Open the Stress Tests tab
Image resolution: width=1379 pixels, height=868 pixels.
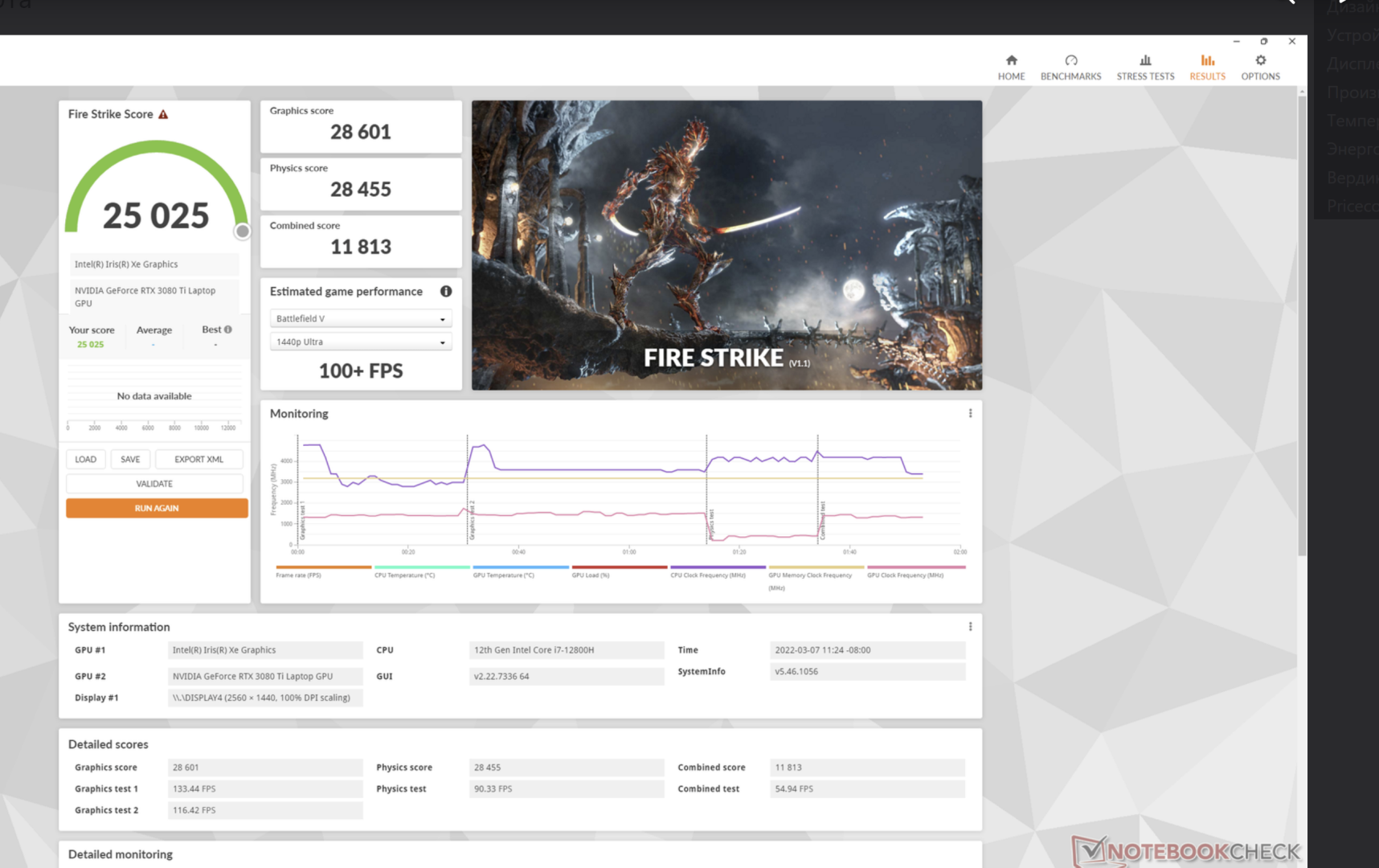click(1145, 68)
